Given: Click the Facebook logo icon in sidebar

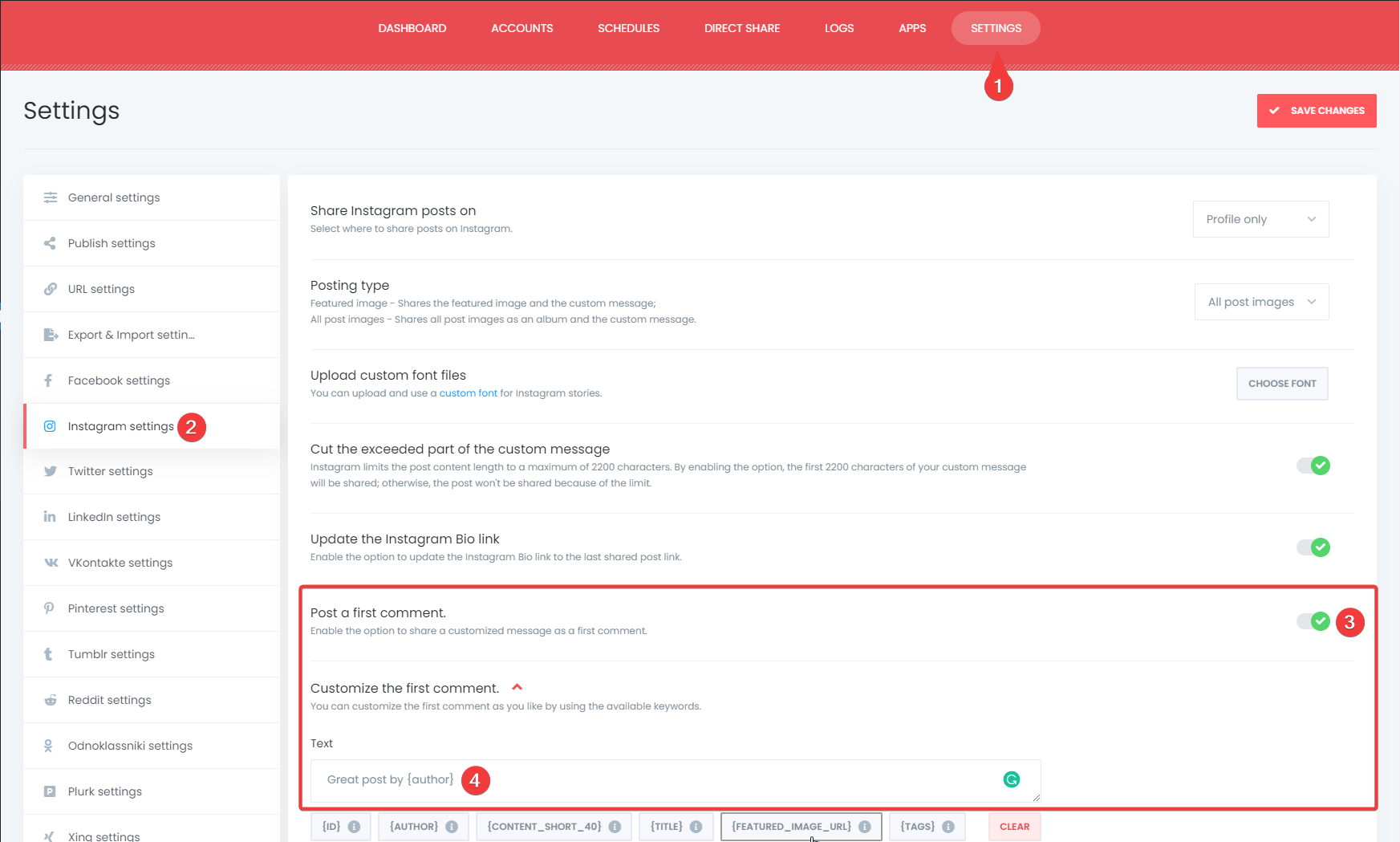Looking at the screenshot, I should pos(49,380).
